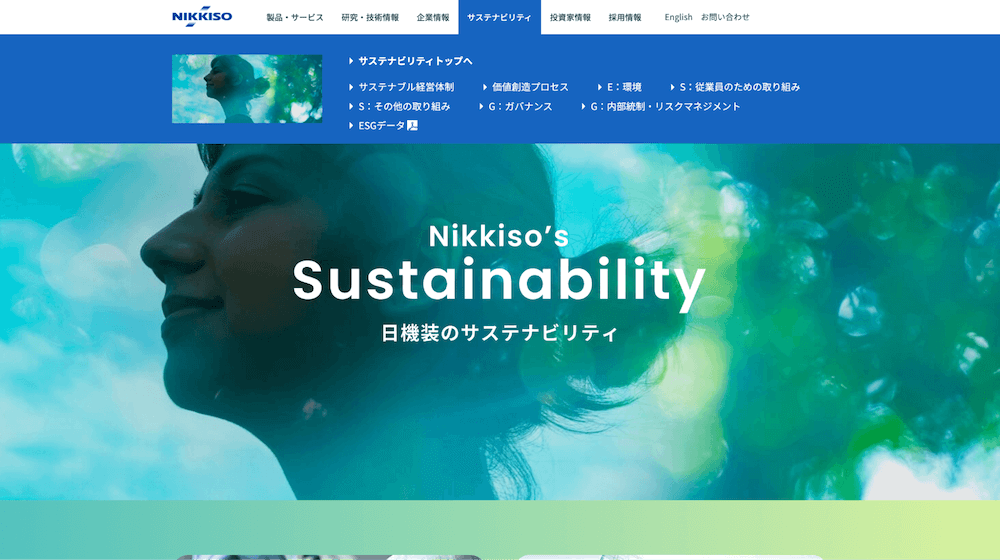The width and height of the screenshot is (1000, 560).
Task: Open the 研究・技術情報 menu
Action: point(370,17)
